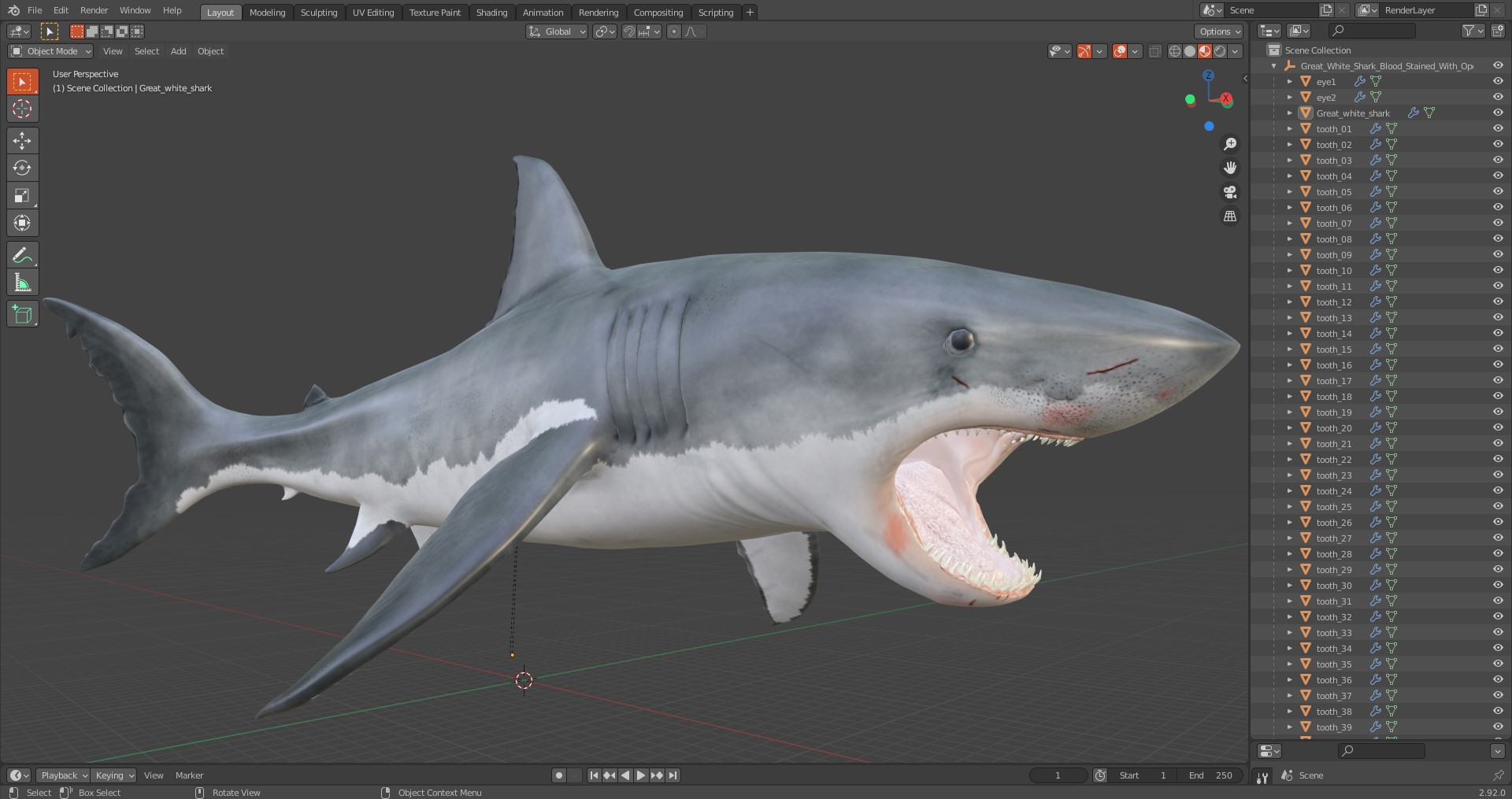Activate the Rotate tool
Image resolution: width=1512 pixels, height=799 pixels.
pyautogui.click(x=22, y=168)
